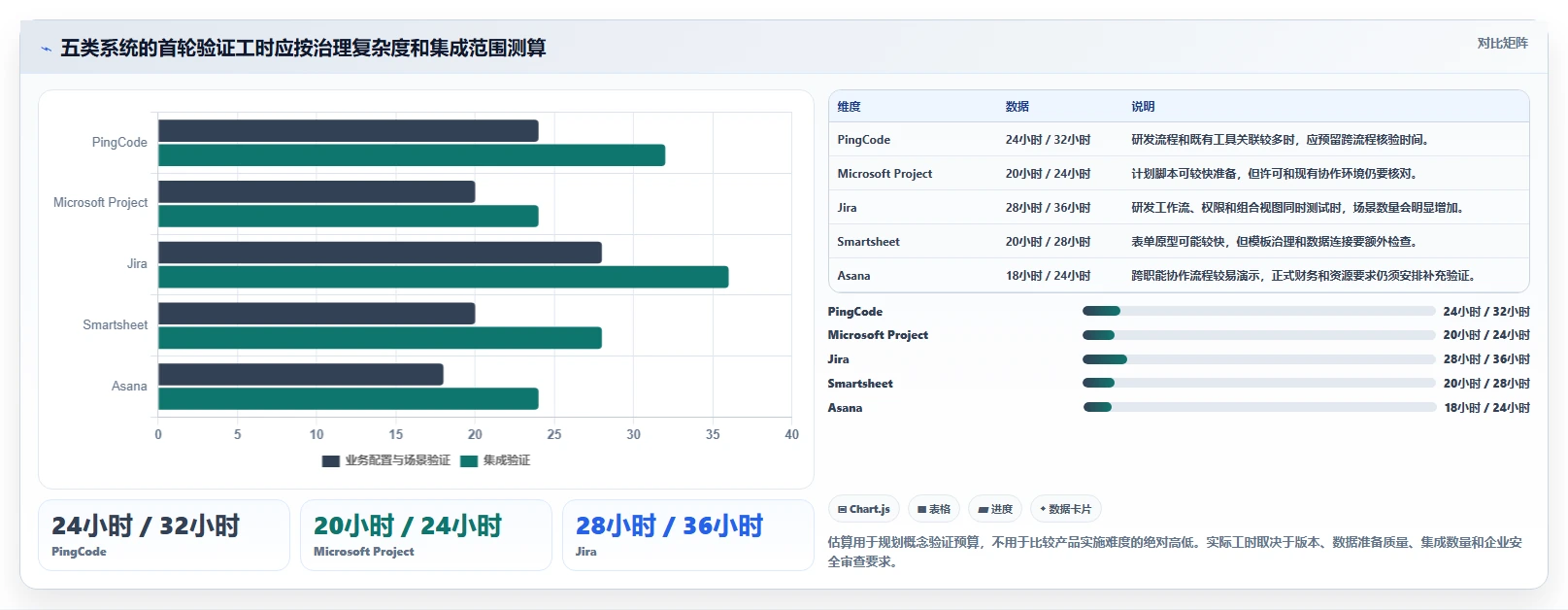Screen dimensions: 1568x610
Task: Click the PingCode name in the progress list
Action: [x=854, y=312]
